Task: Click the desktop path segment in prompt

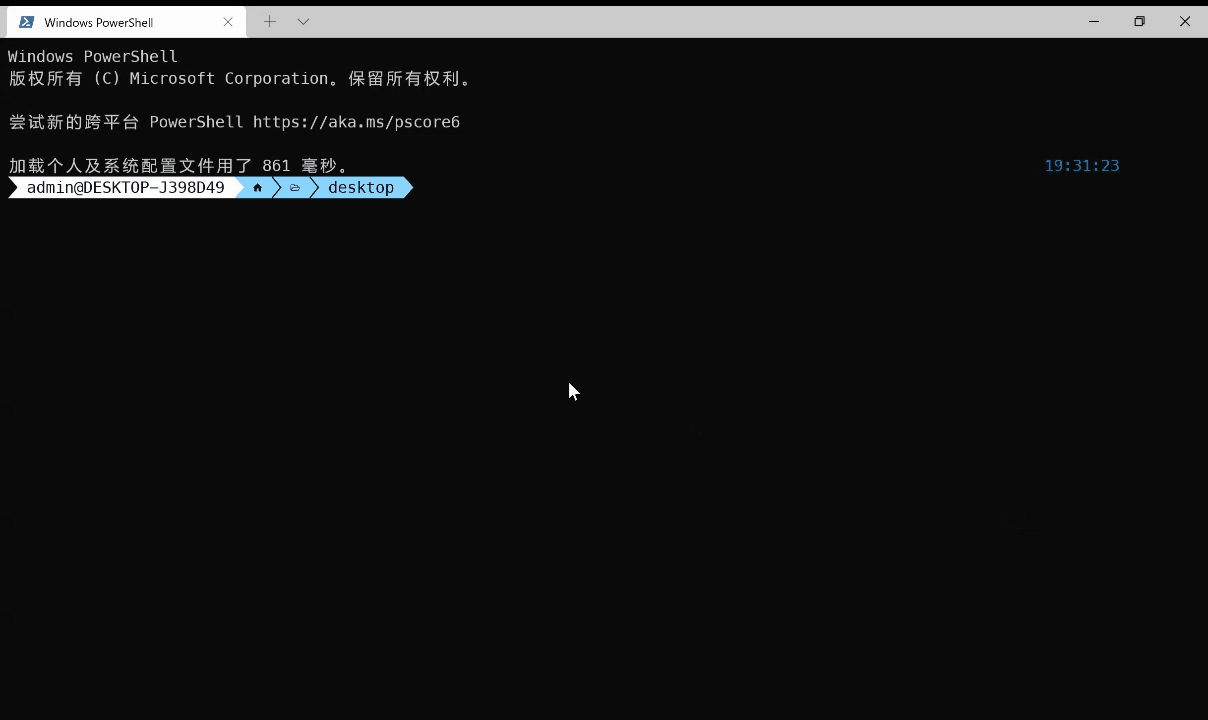Action: [361, 188]
